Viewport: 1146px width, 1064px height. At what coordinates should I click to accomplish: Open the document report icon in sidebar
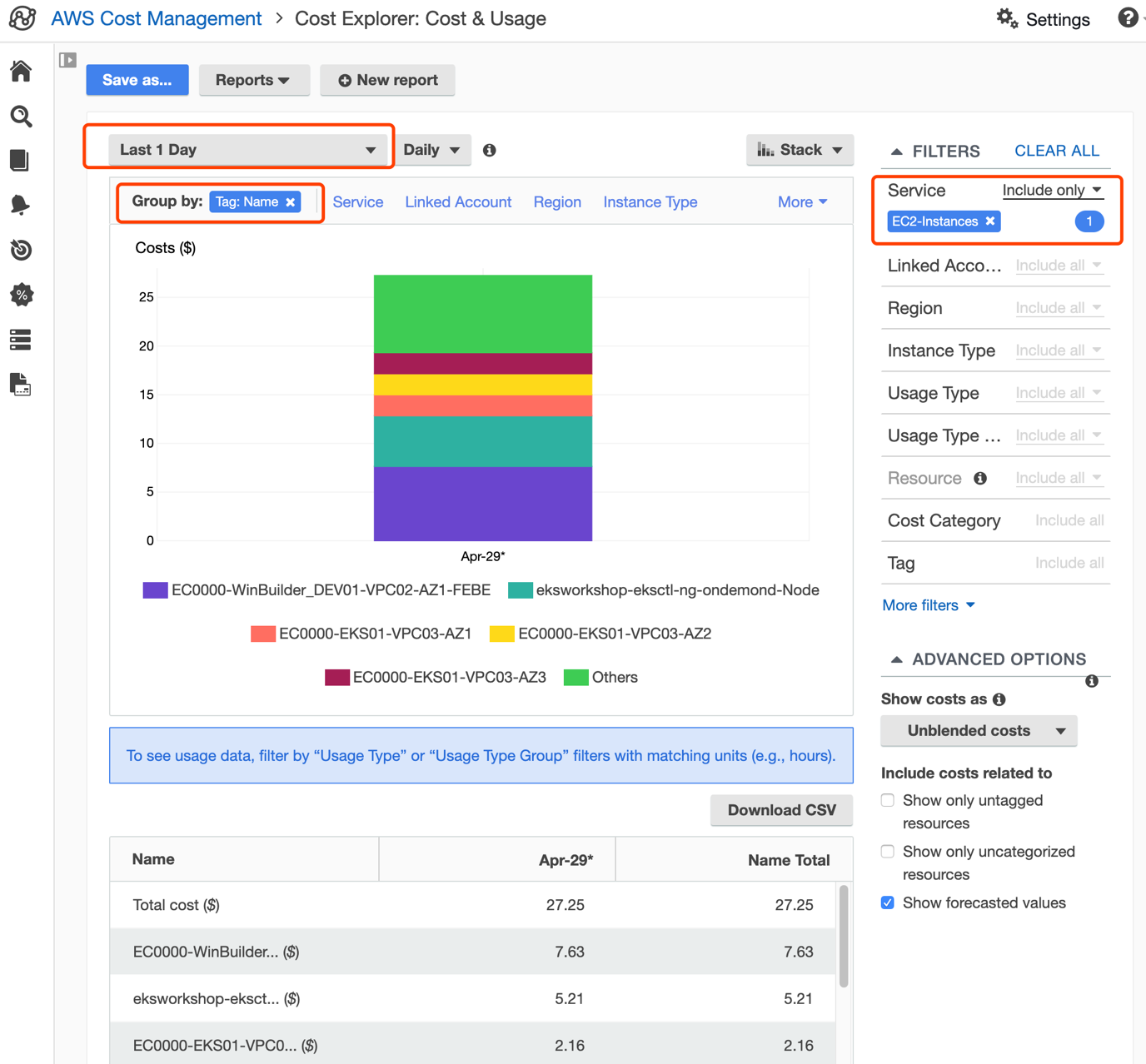[x=21, y=385]
